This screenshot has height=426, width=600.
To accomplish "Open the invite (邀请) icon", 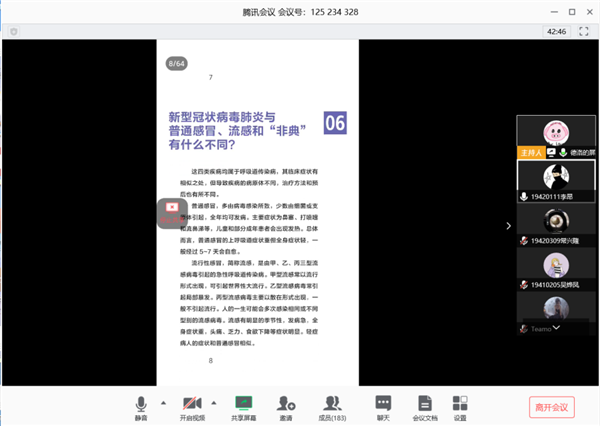I will click(287, 405).
